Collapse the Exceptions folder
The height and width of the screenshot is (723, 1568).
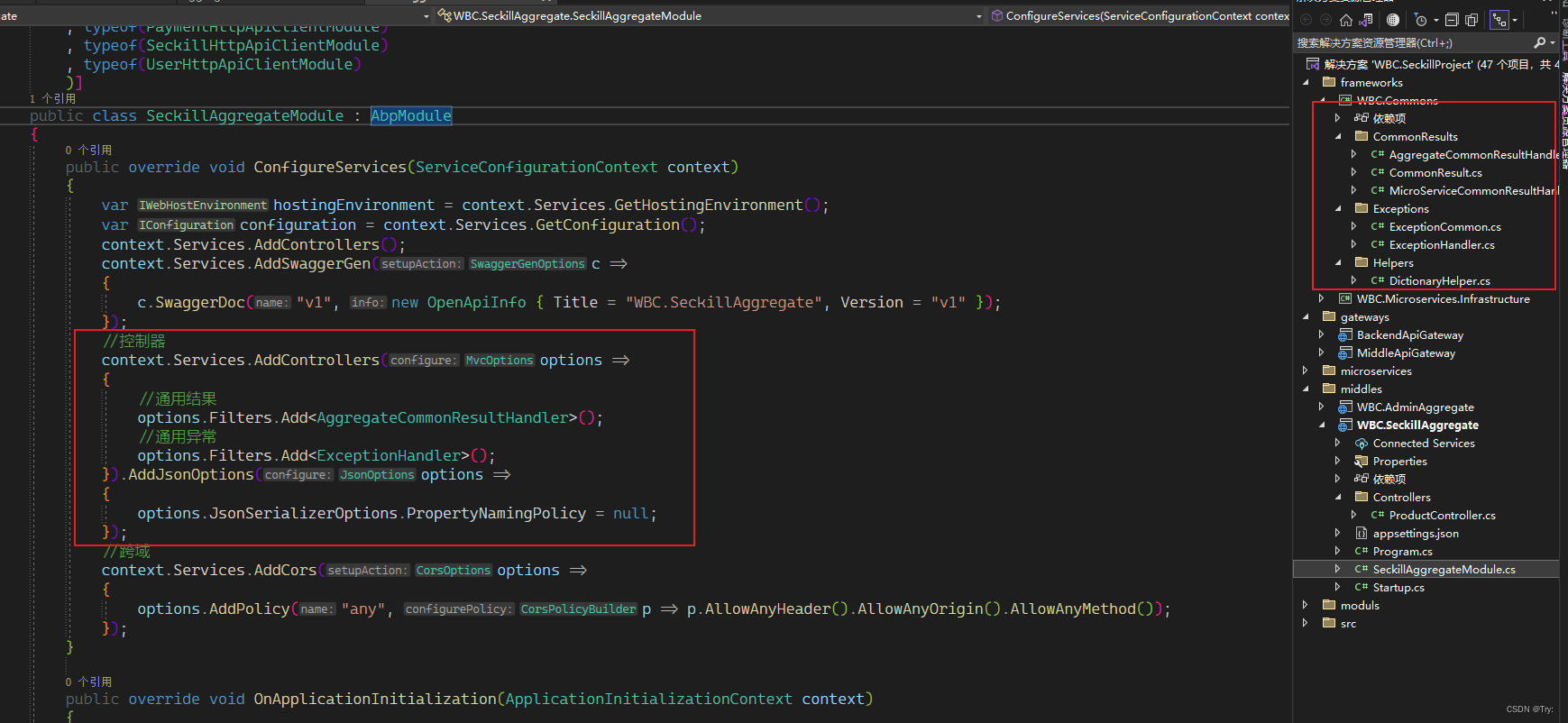pos(1337,208)
